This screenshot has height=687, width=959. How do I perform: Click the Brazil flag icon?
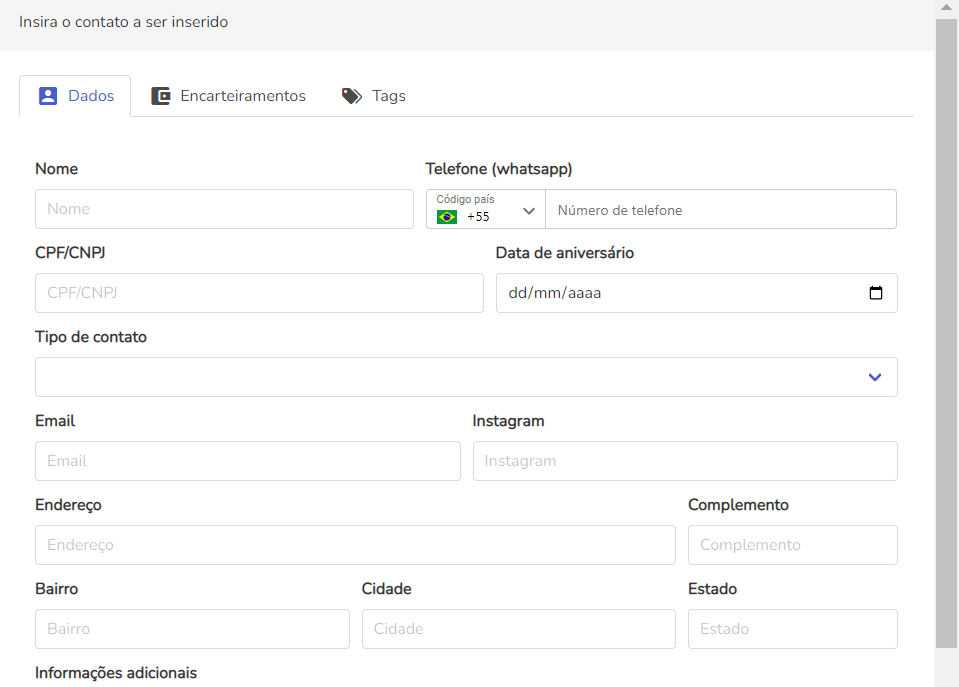(x=447, y=216)
